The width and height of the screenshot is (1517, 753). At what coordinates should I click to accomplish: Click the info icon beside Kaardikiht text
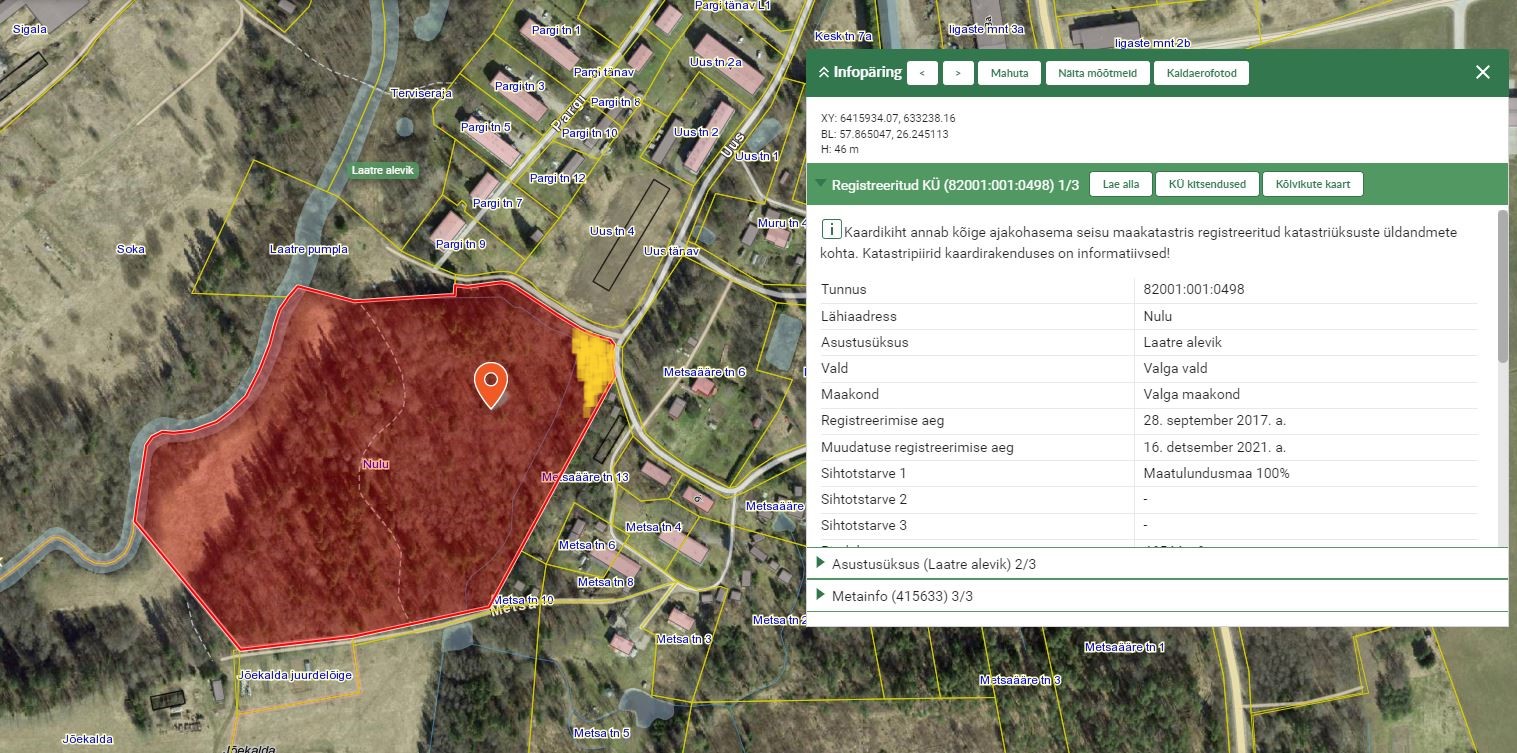tap(830, 231)
